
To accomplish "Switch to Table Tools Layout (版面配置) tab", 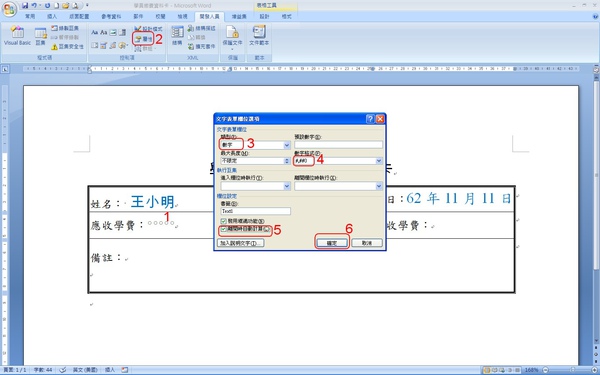I will [x=287, y=17].
